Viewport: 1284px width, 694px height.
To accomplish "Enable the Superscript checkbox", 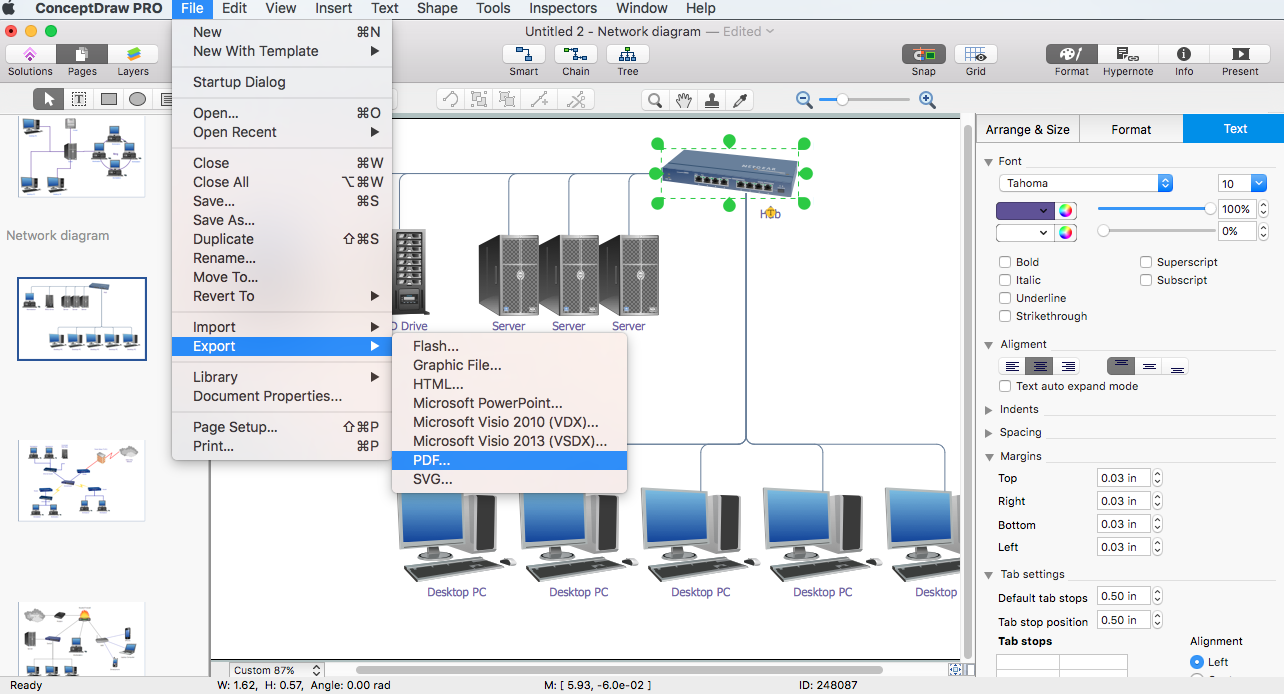I will [1146, 262].
